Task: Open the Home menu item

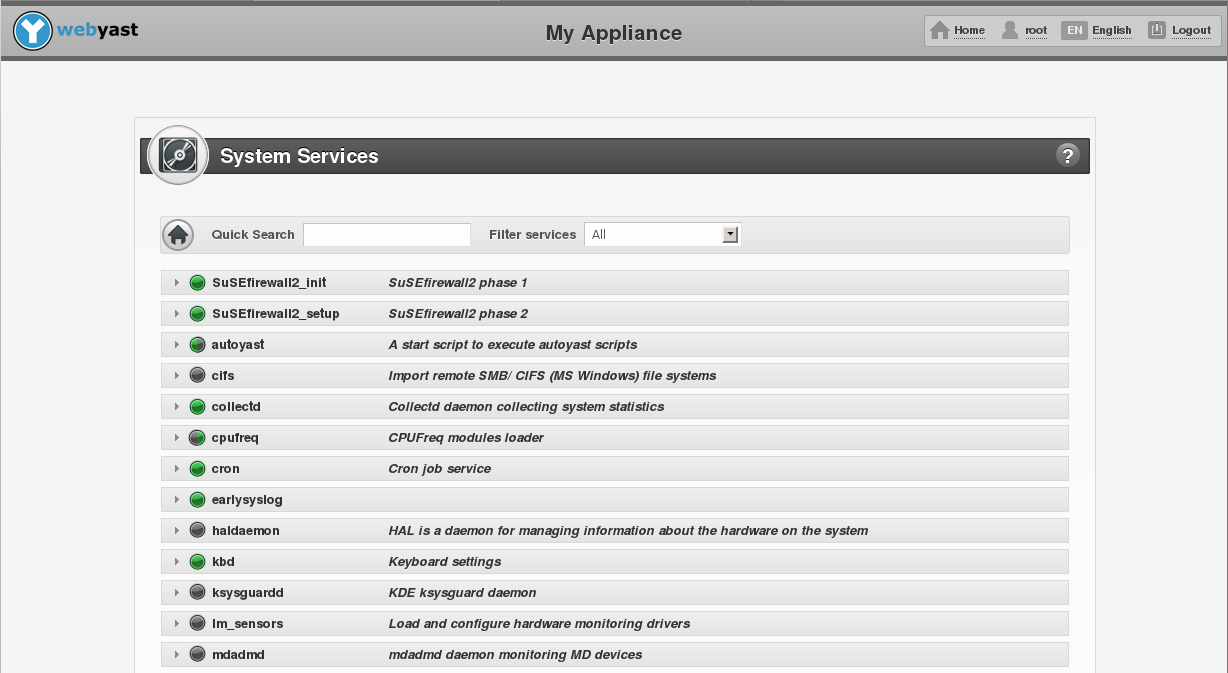Action: (967, 30)
